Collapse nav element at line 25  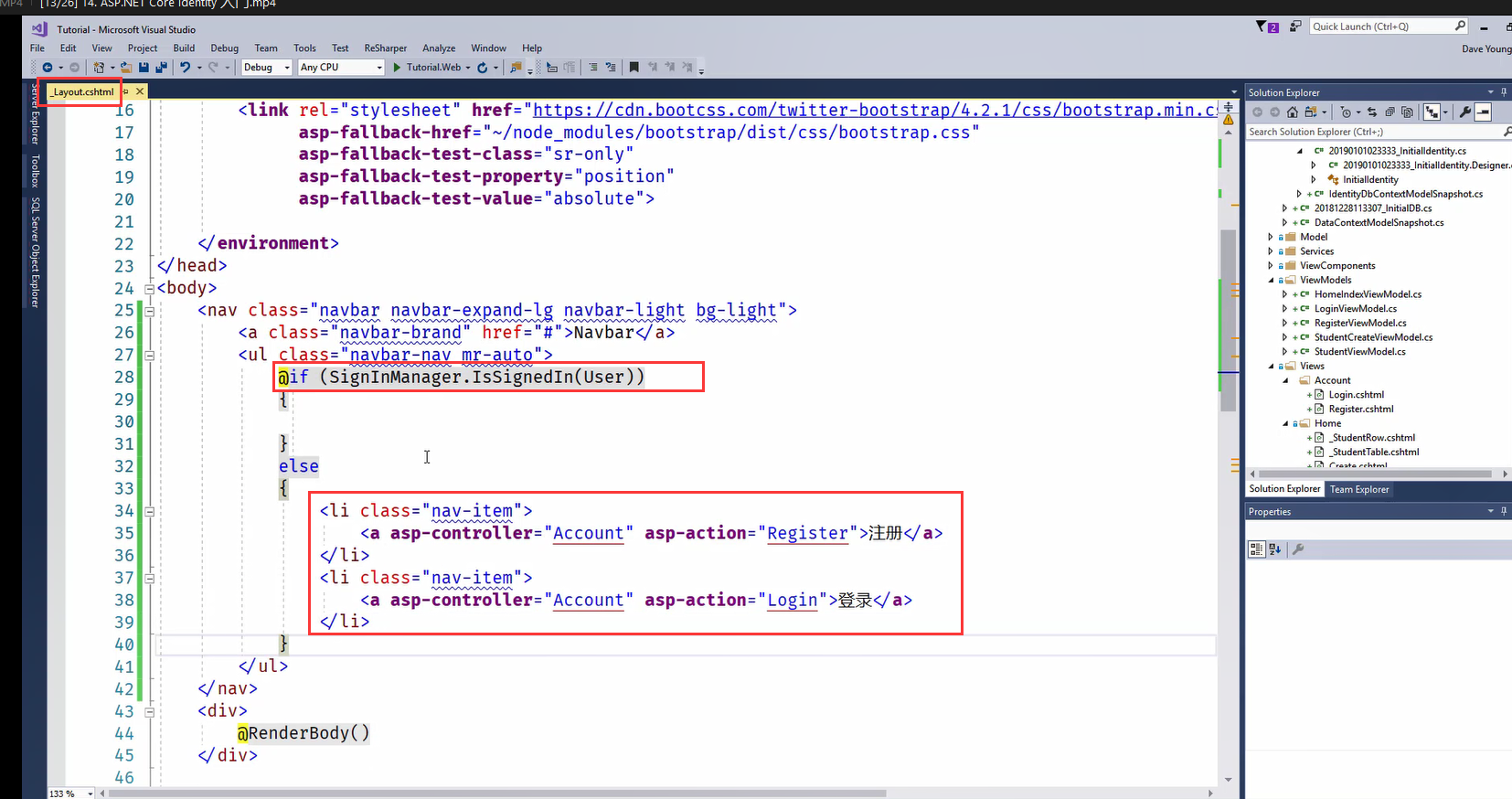pyautogui.click(x=149, y=311)
